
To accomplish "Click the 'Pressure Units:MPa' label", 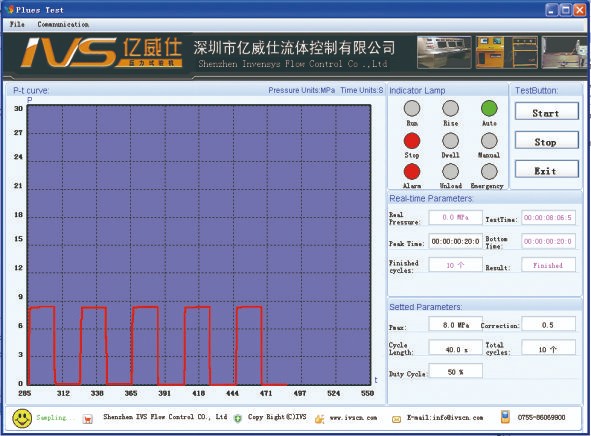I will 302,90.
